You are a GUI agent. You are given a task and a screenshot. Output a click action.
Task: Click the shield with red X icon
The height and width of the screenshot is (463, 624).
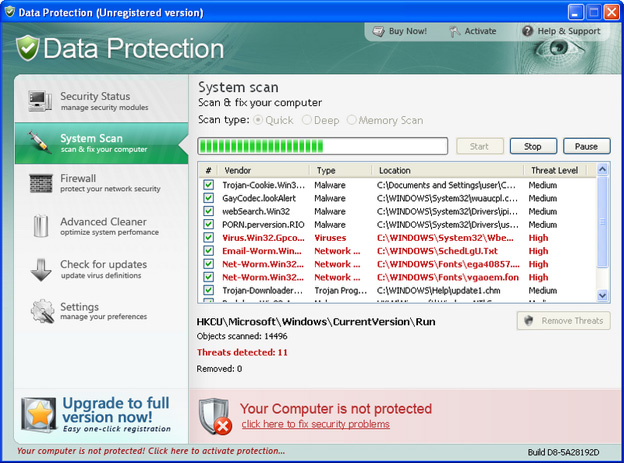215,417
